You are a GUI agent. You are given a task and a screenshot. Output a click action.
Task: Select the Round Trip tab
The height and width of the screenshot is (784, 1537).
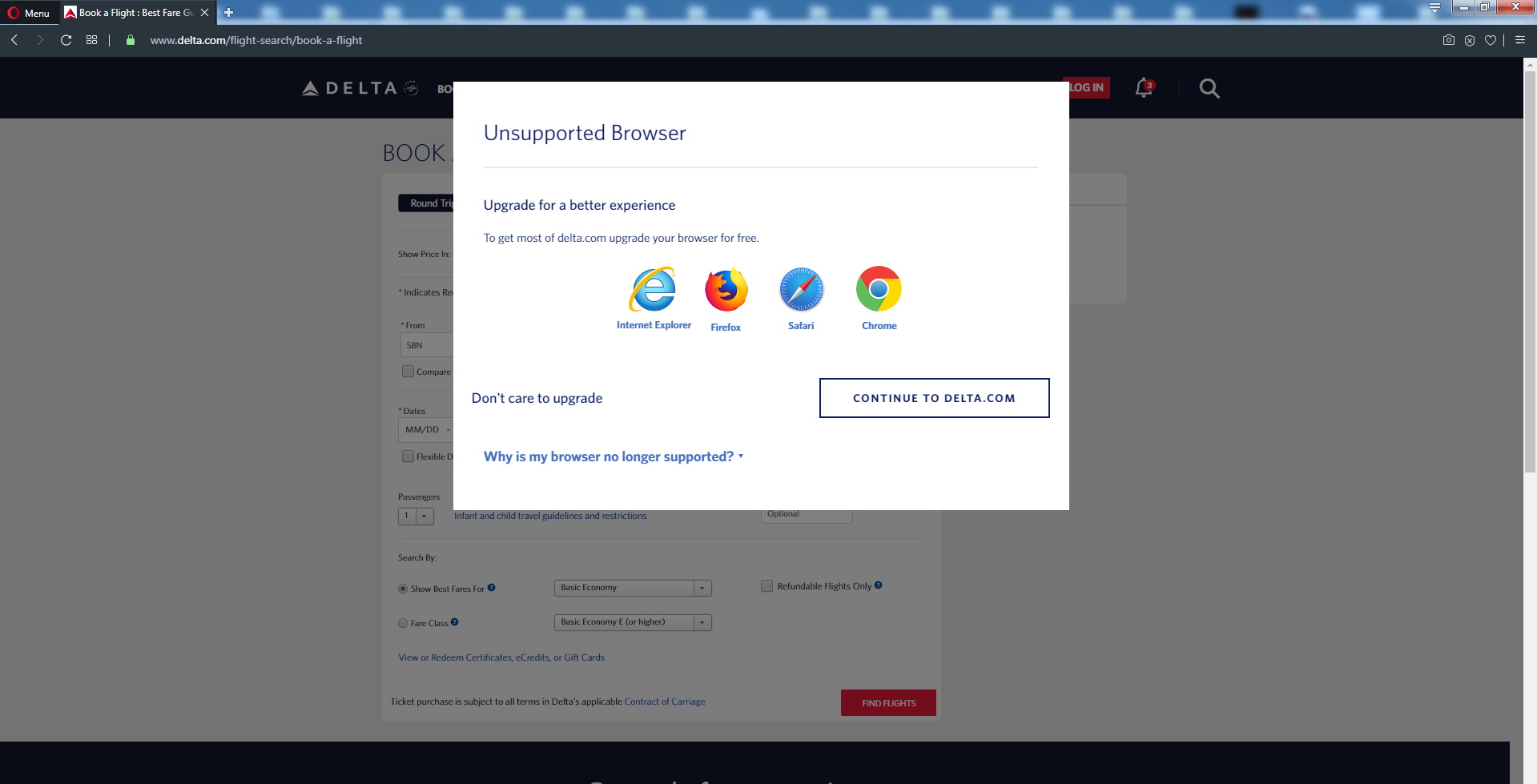pyautogui.click(x=426, y=203)
